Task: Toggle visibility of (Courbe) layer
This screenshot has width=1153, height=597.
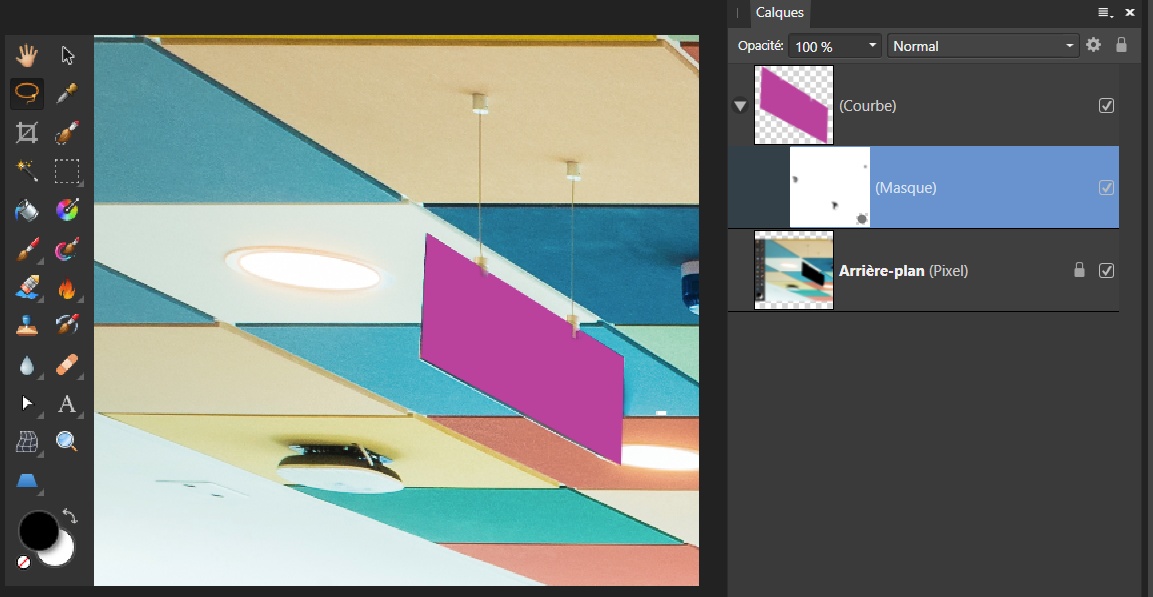Action: [x=1106, y=105]
